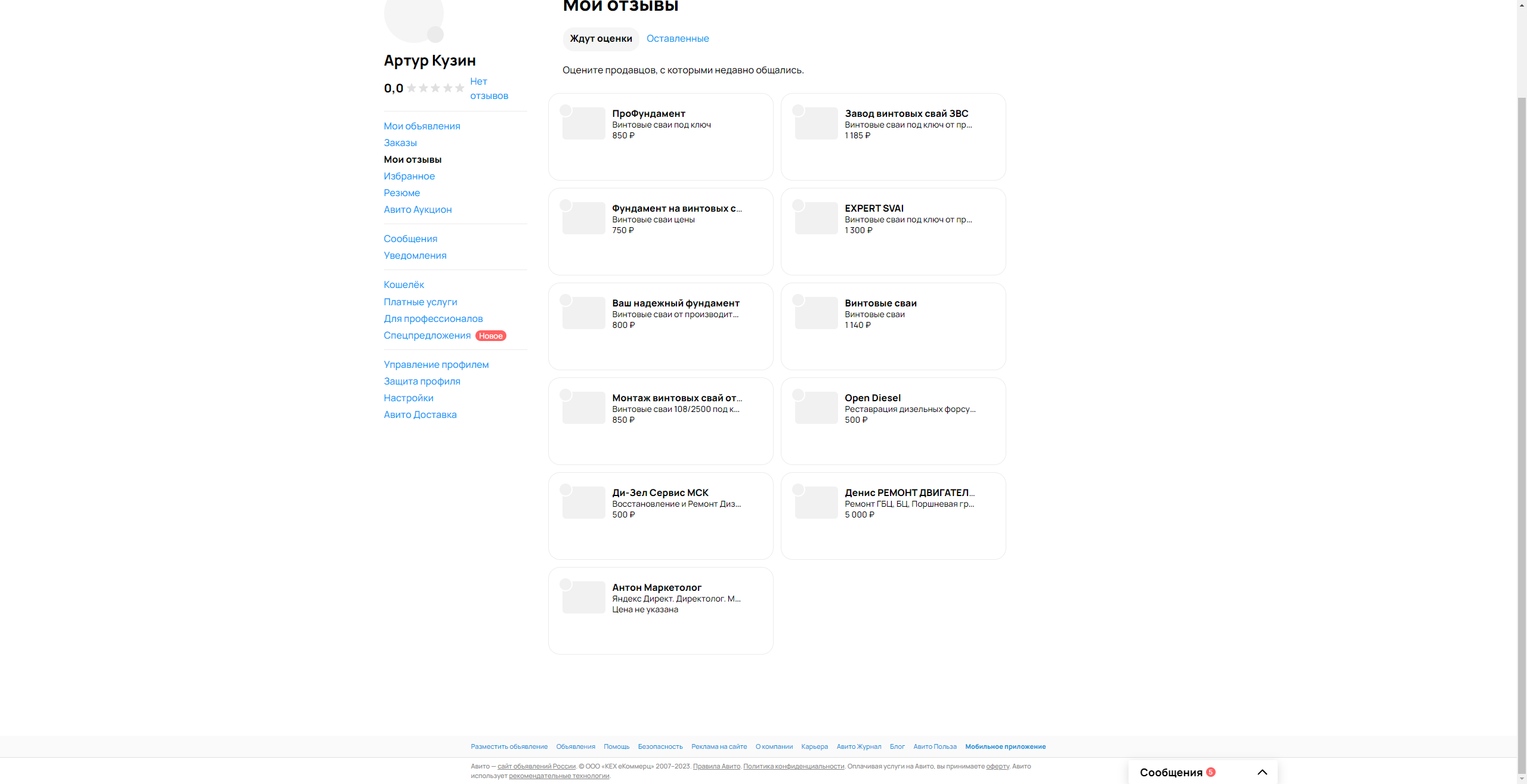Click the Новое badge by Спецпредложения
The width and height of the screenshot is (1527, 784).
point(490,336)
